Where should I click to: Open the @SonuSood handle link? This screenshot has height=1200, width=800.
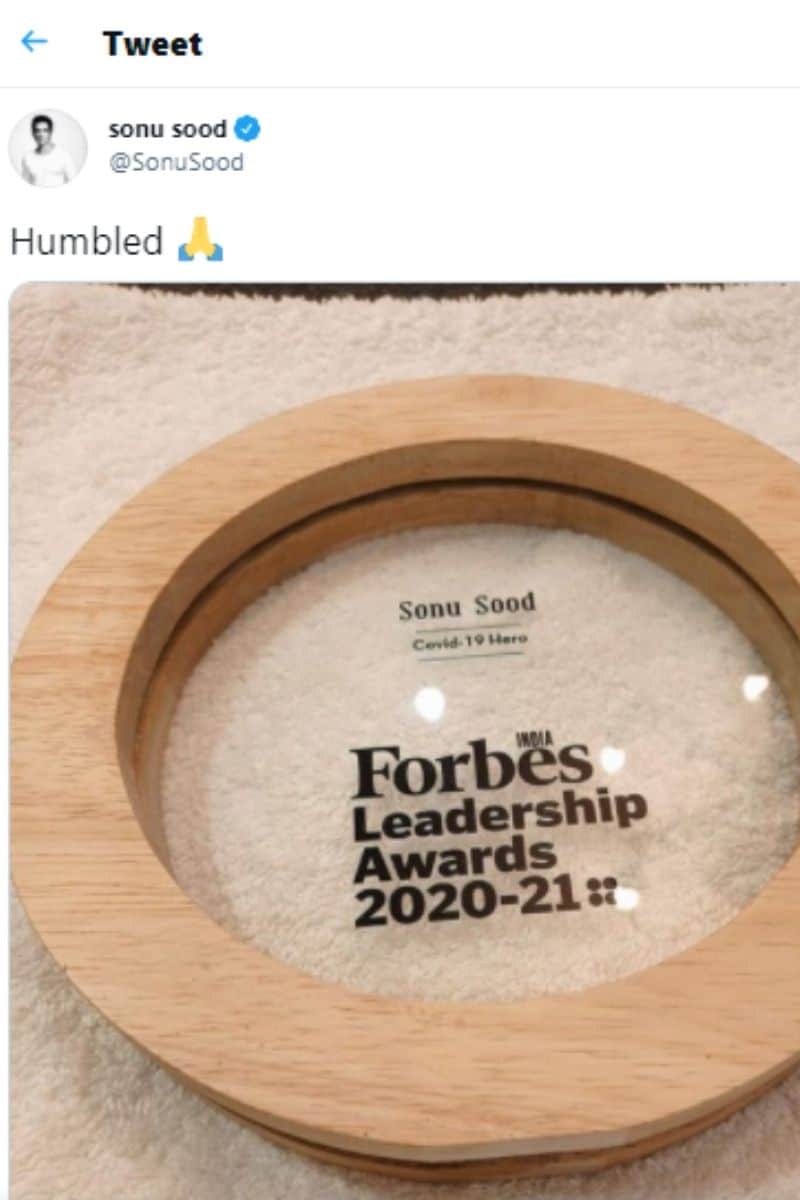coord(175,162)
